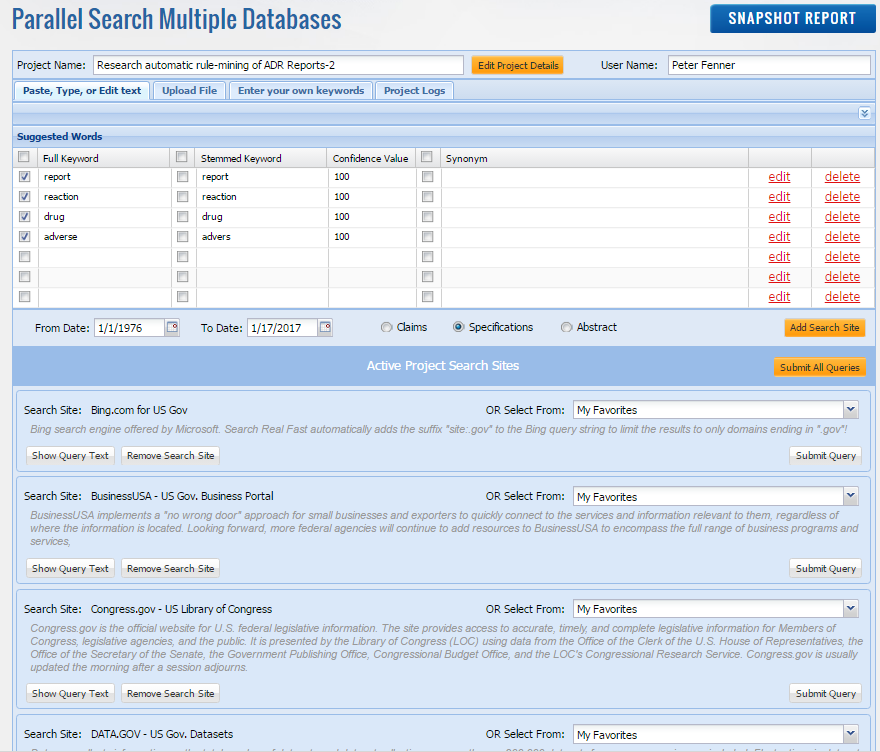Select the Specifications radio button
Screen dimensions: 880x752
(459, 327)
